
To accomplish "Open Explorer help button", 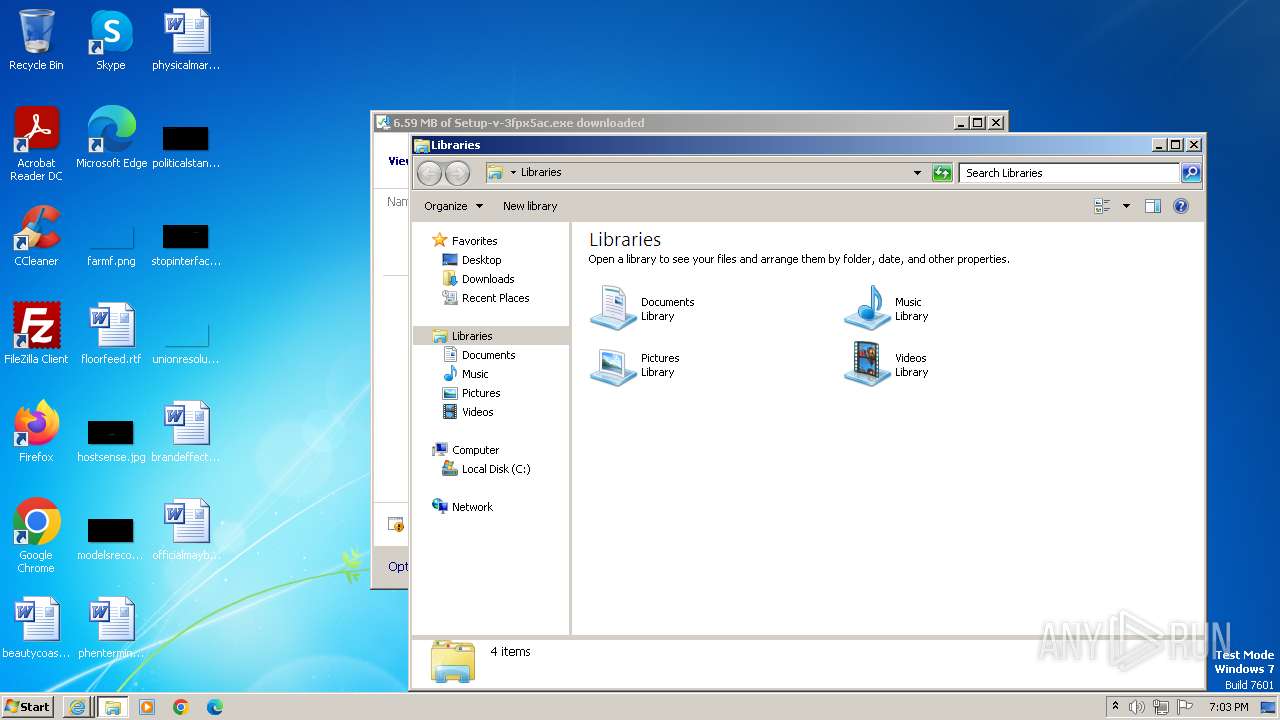I will [x=1180, y=206].
